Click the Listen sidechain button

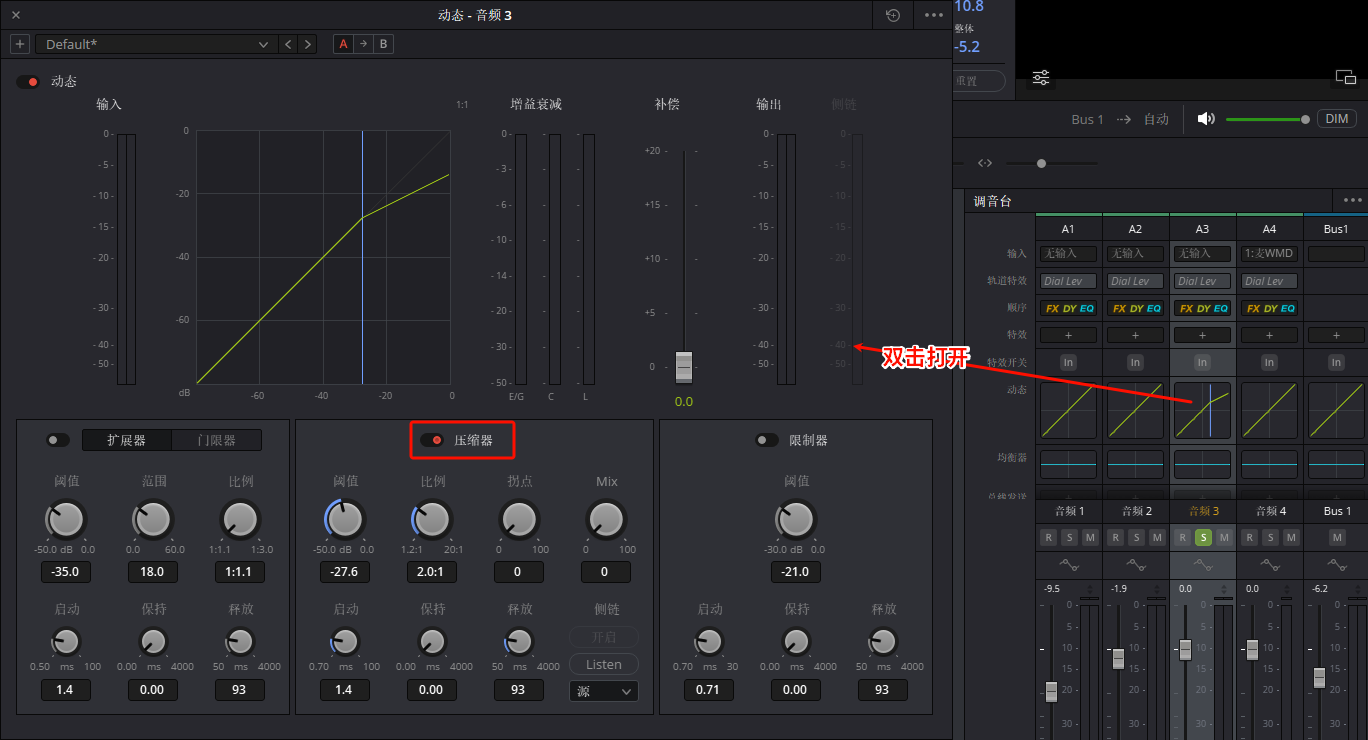click(x=604, y=664)
